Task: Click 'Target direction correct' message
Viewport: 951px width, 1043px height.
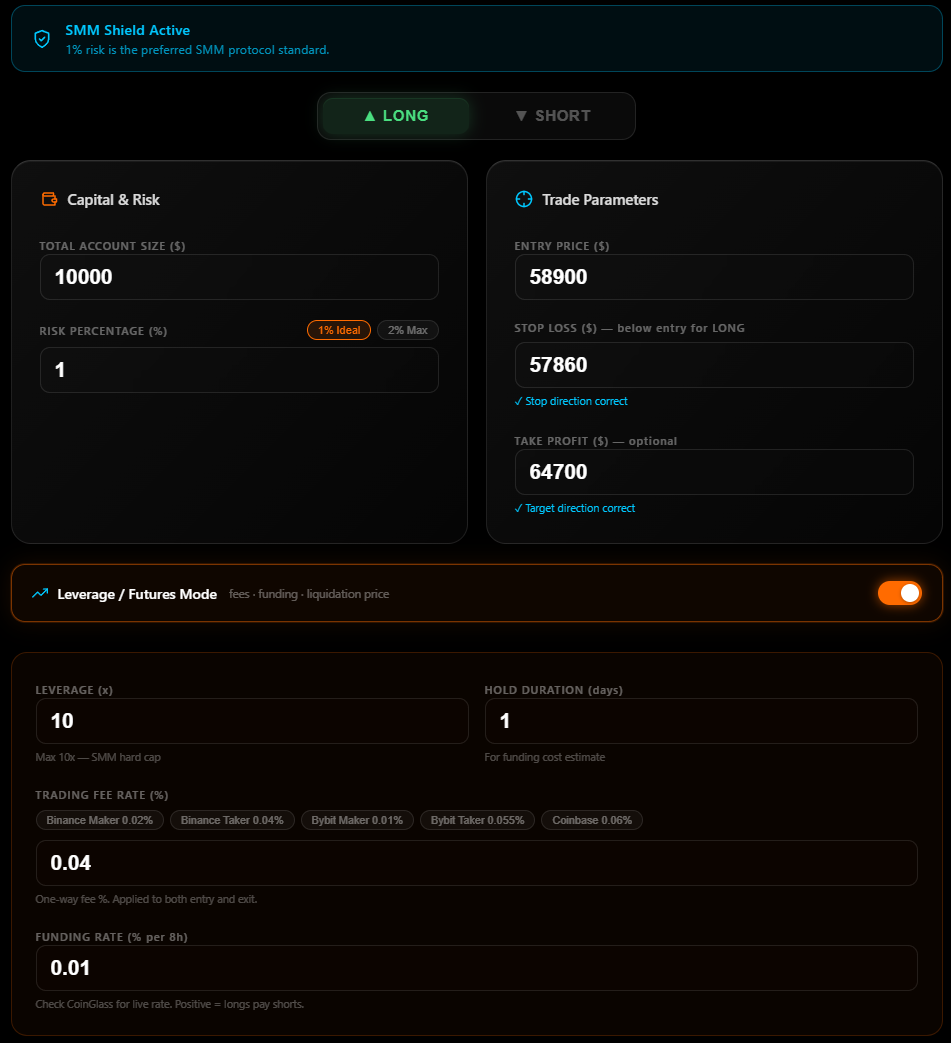Action: pos(575,508)
